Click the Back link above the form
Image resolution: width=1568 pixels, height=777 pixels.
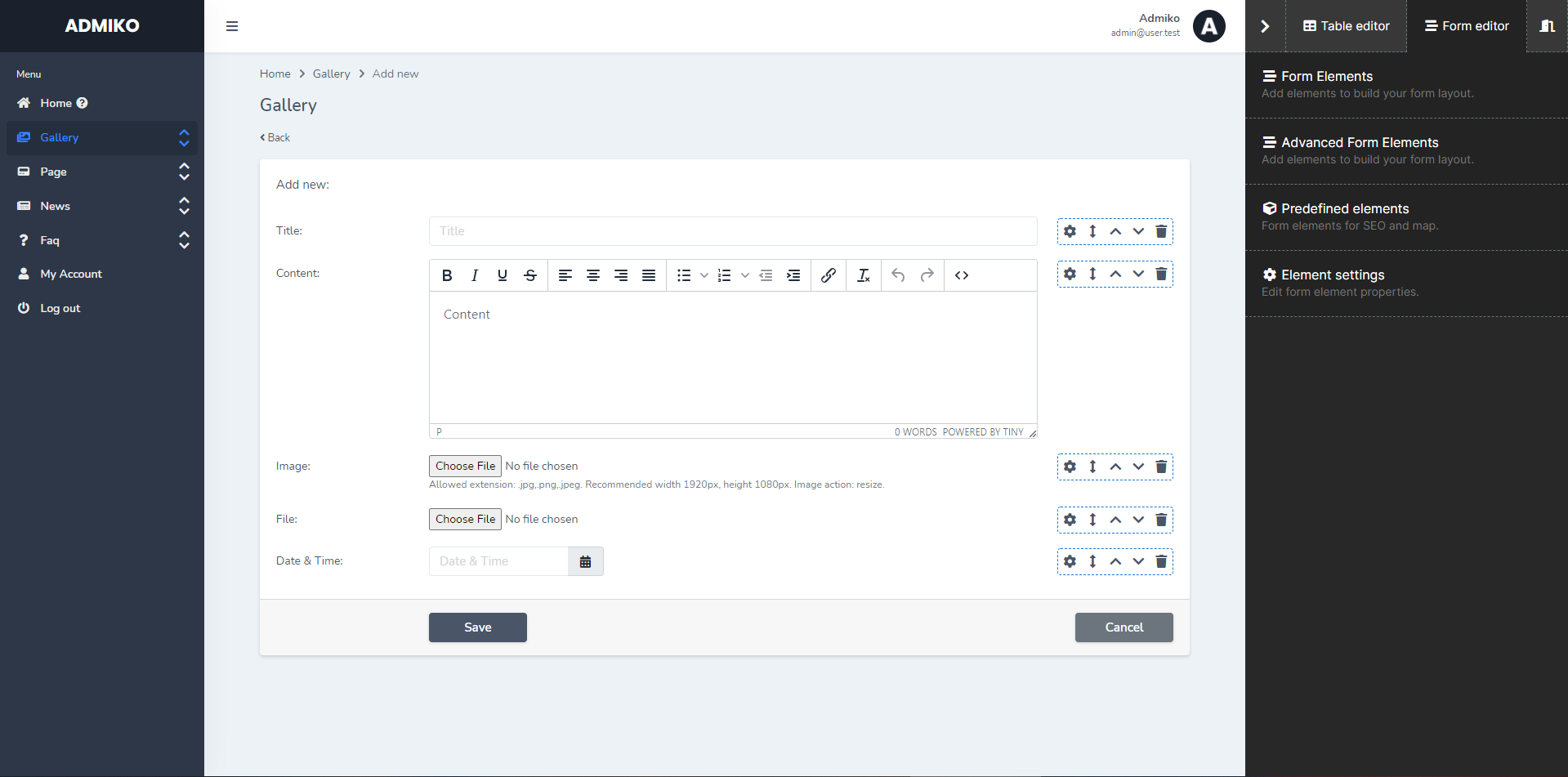tap(275, 137)
